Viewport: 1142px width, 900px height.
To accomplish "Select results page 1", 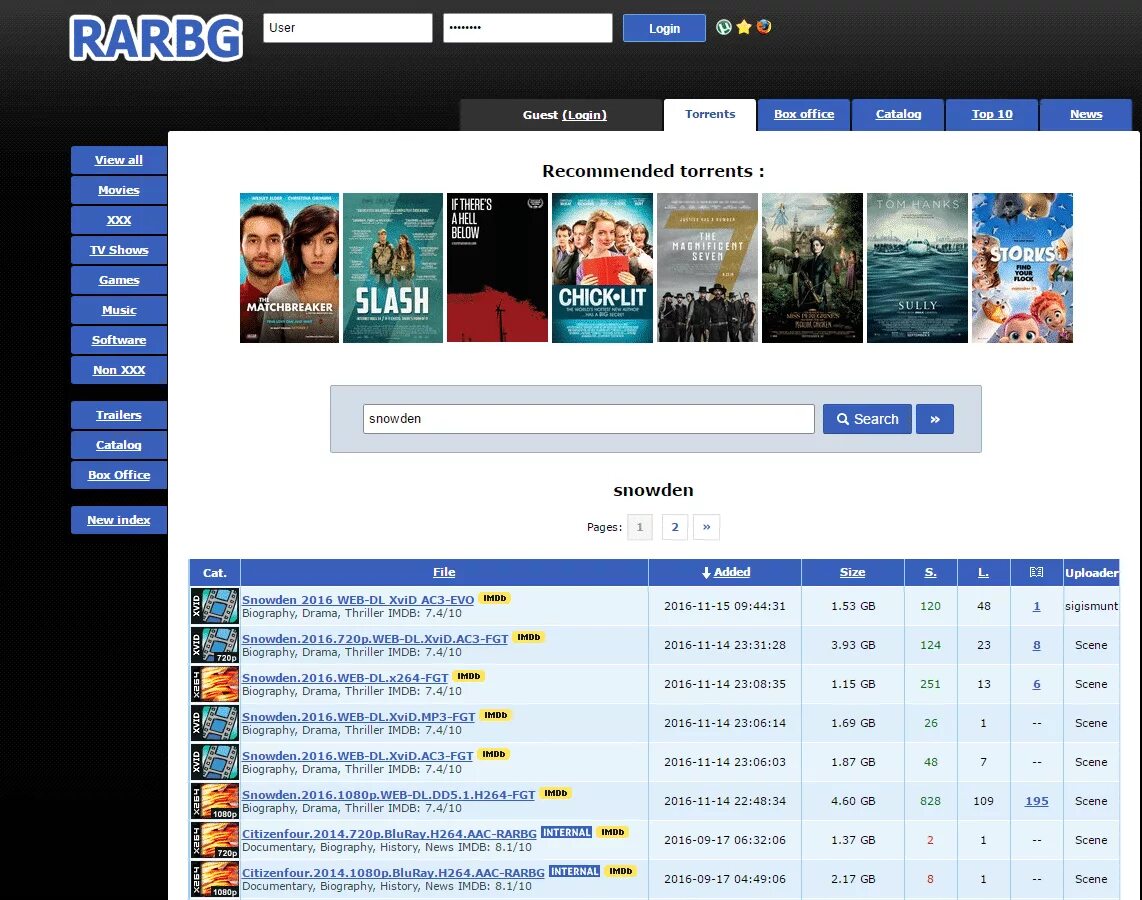I will [640, 527].
